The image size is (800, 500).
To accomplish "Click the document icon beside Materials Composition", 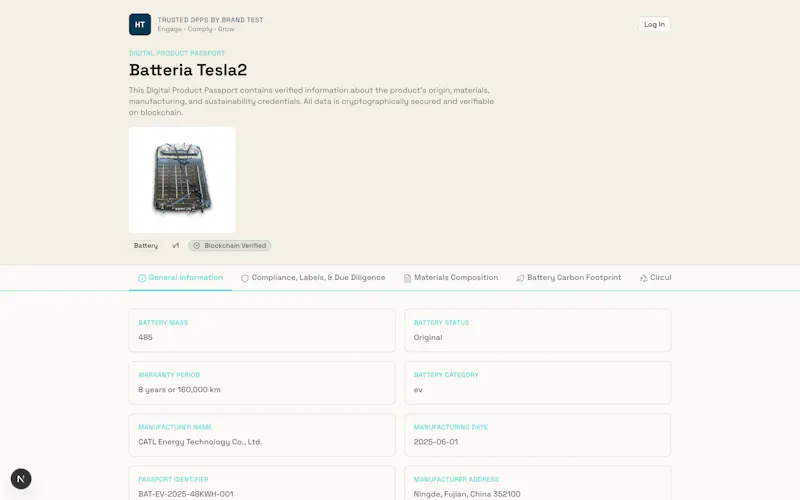I will click(x=408, y=278).
